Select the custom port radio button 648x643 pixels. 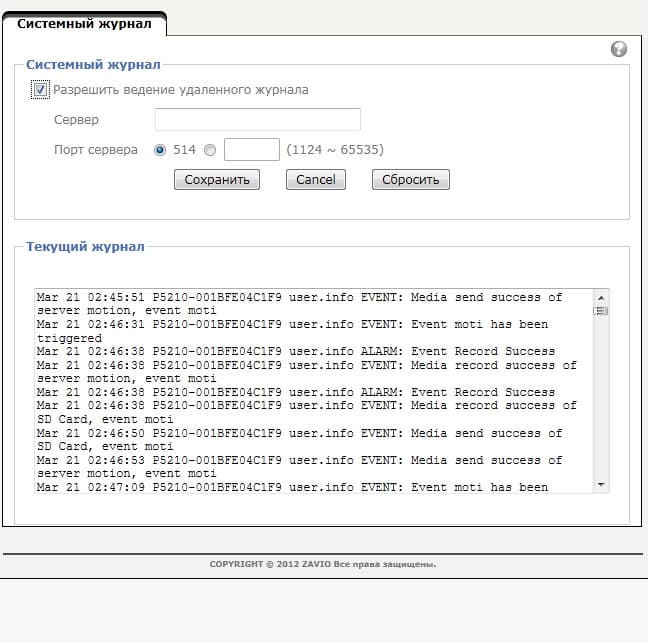210,150
